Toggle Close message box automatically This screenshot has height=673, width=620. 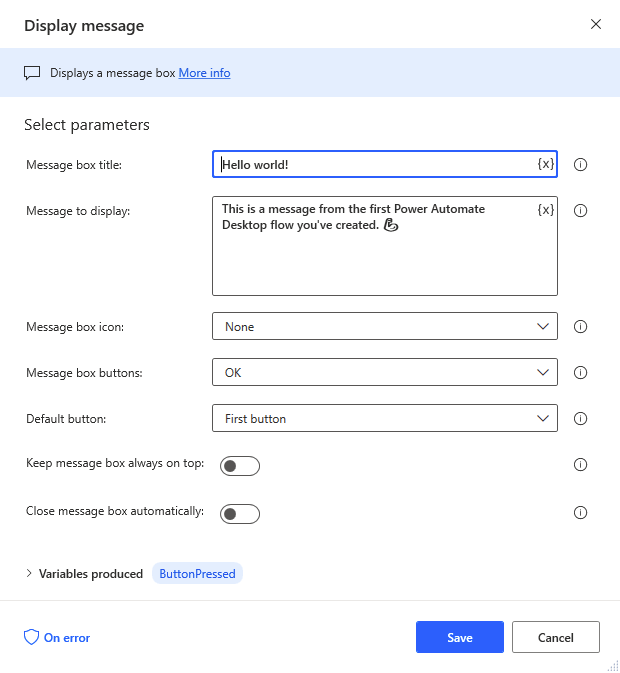click(x=240, y=514)
